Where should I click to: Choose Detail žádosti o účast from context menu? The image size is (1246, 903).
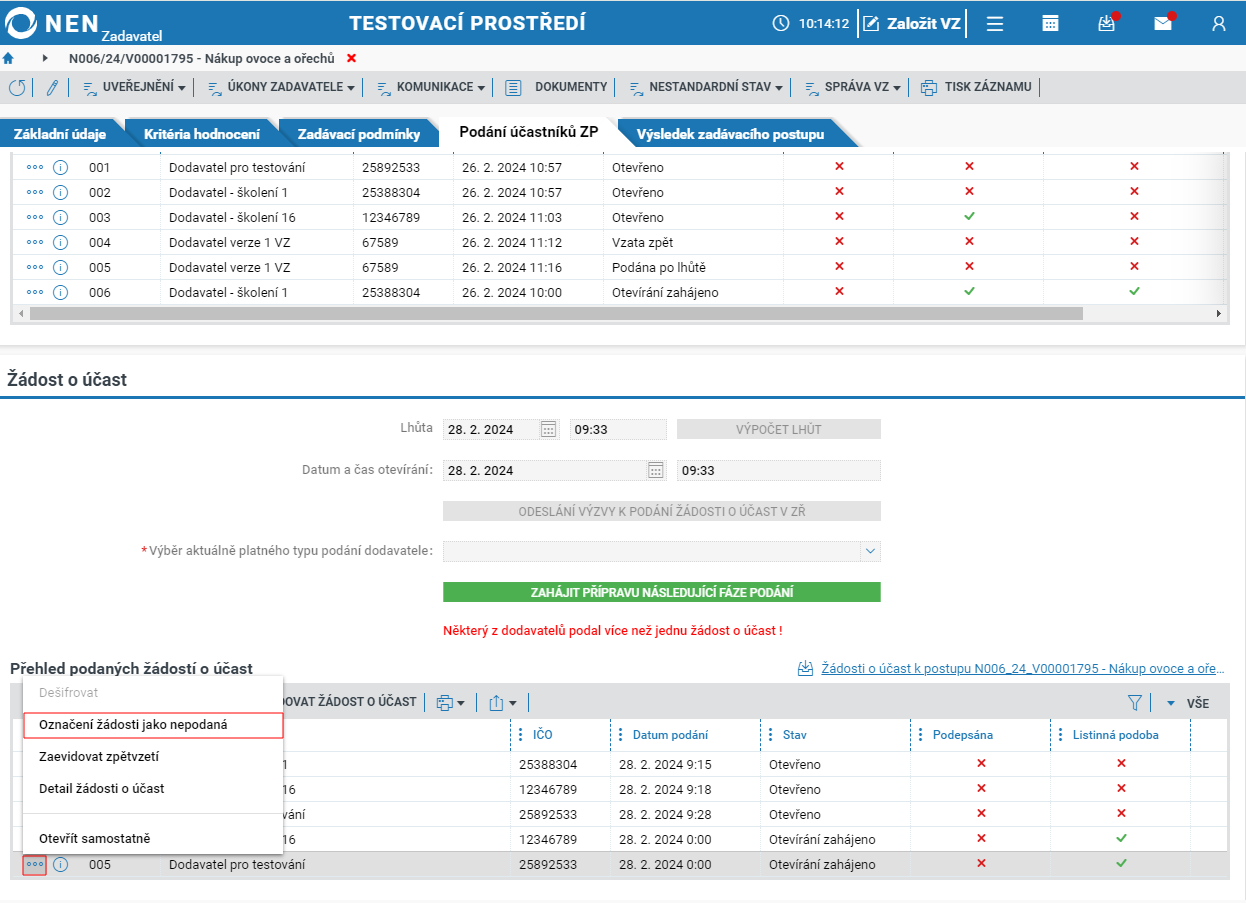coord(102,788)
